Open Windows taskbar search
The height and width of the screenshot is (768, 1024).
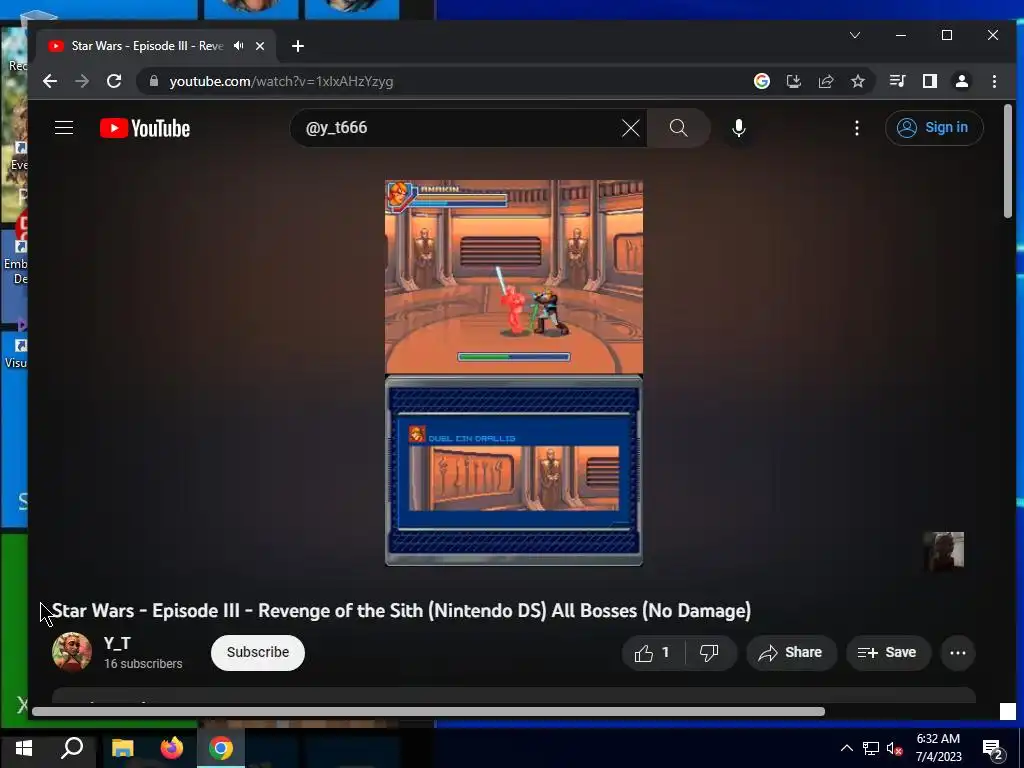point(72,748)
